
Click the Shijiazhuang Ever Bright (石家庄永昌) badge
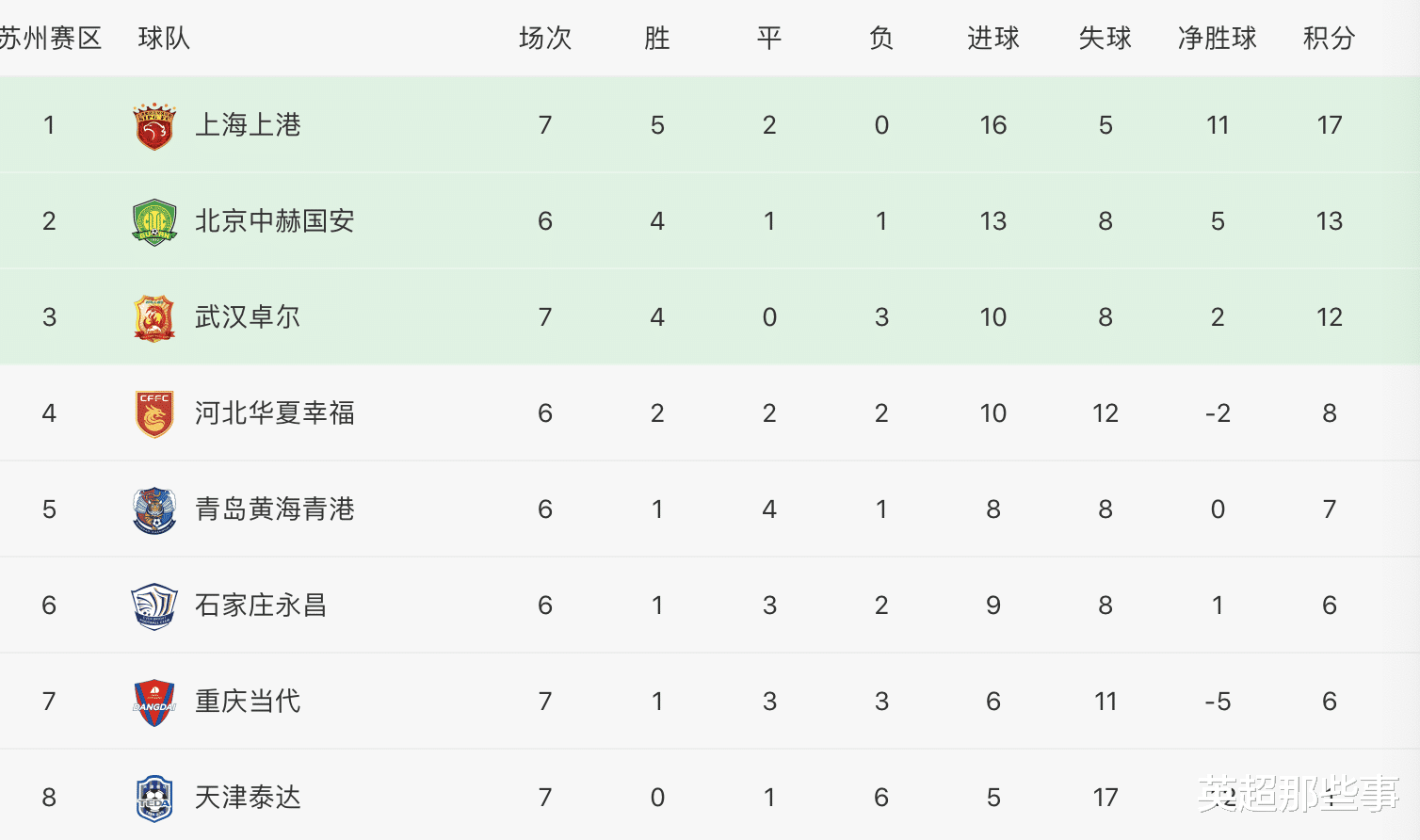[154, 606]
